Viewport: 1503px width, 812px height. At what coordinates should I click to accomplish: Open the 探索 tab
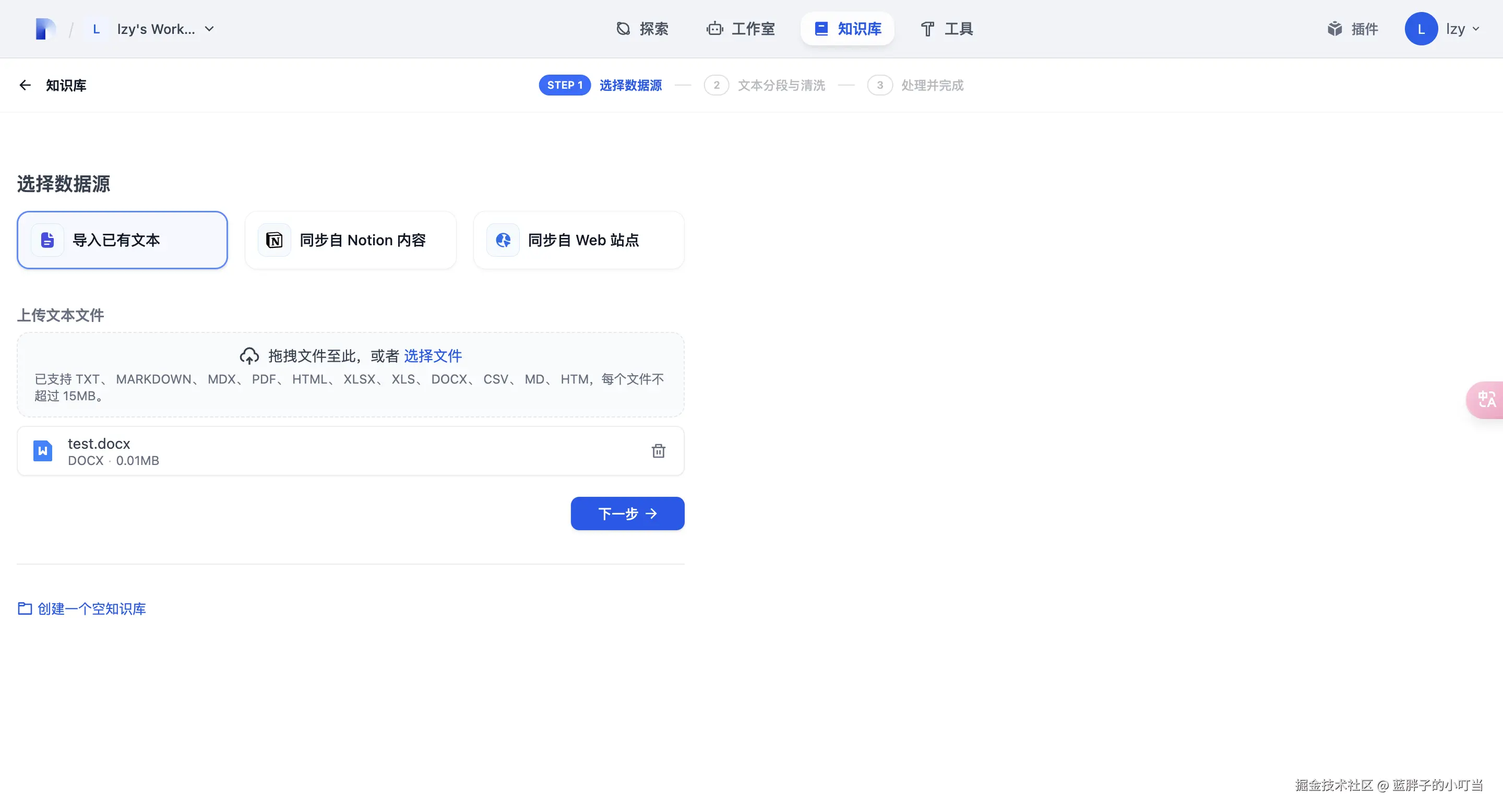pyautogui.click(x=642, y=29)
